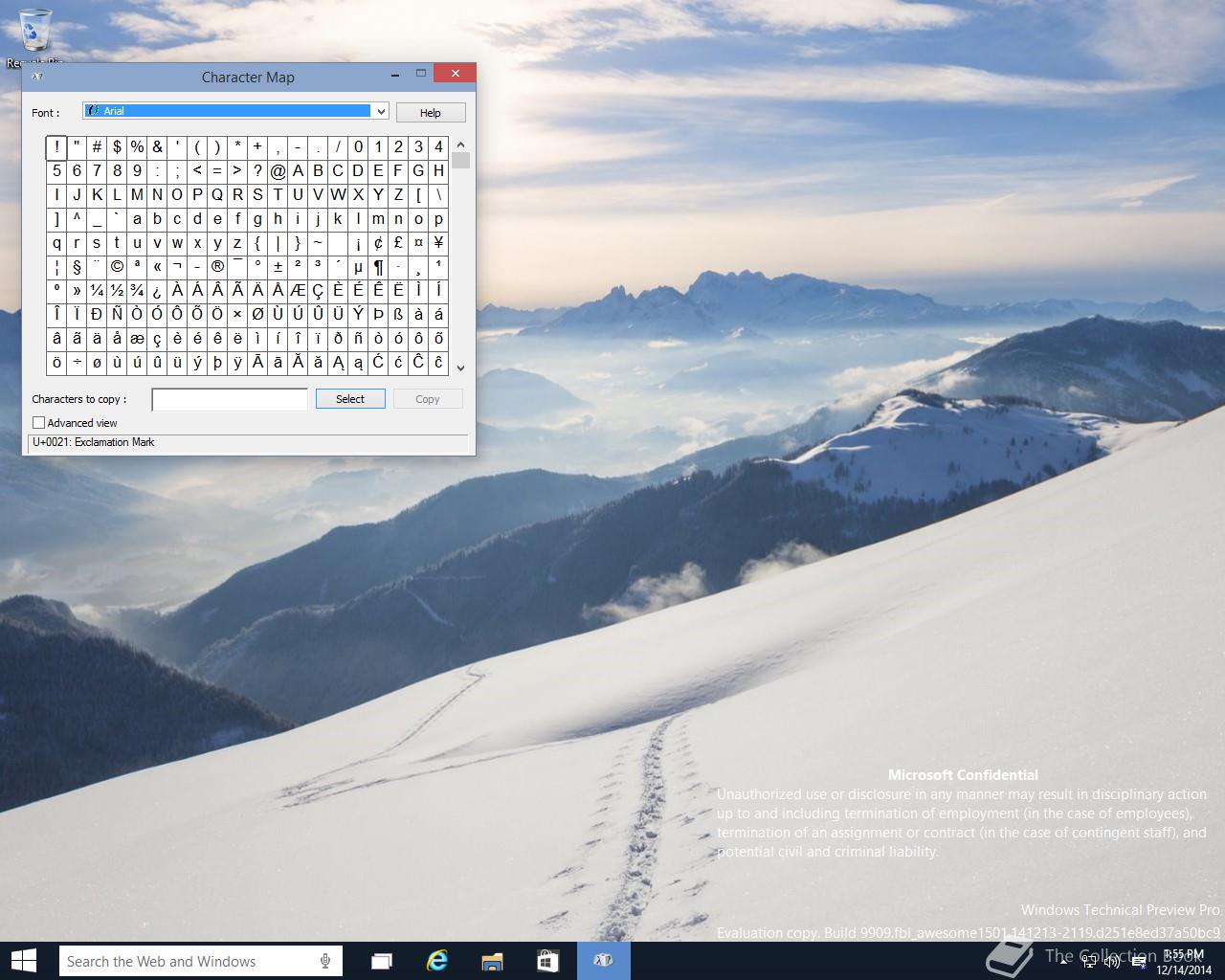This screenshot has width=1225, height=980.
Task: Launch Internet Explorer from the taskbar
Action: (436, 961)
